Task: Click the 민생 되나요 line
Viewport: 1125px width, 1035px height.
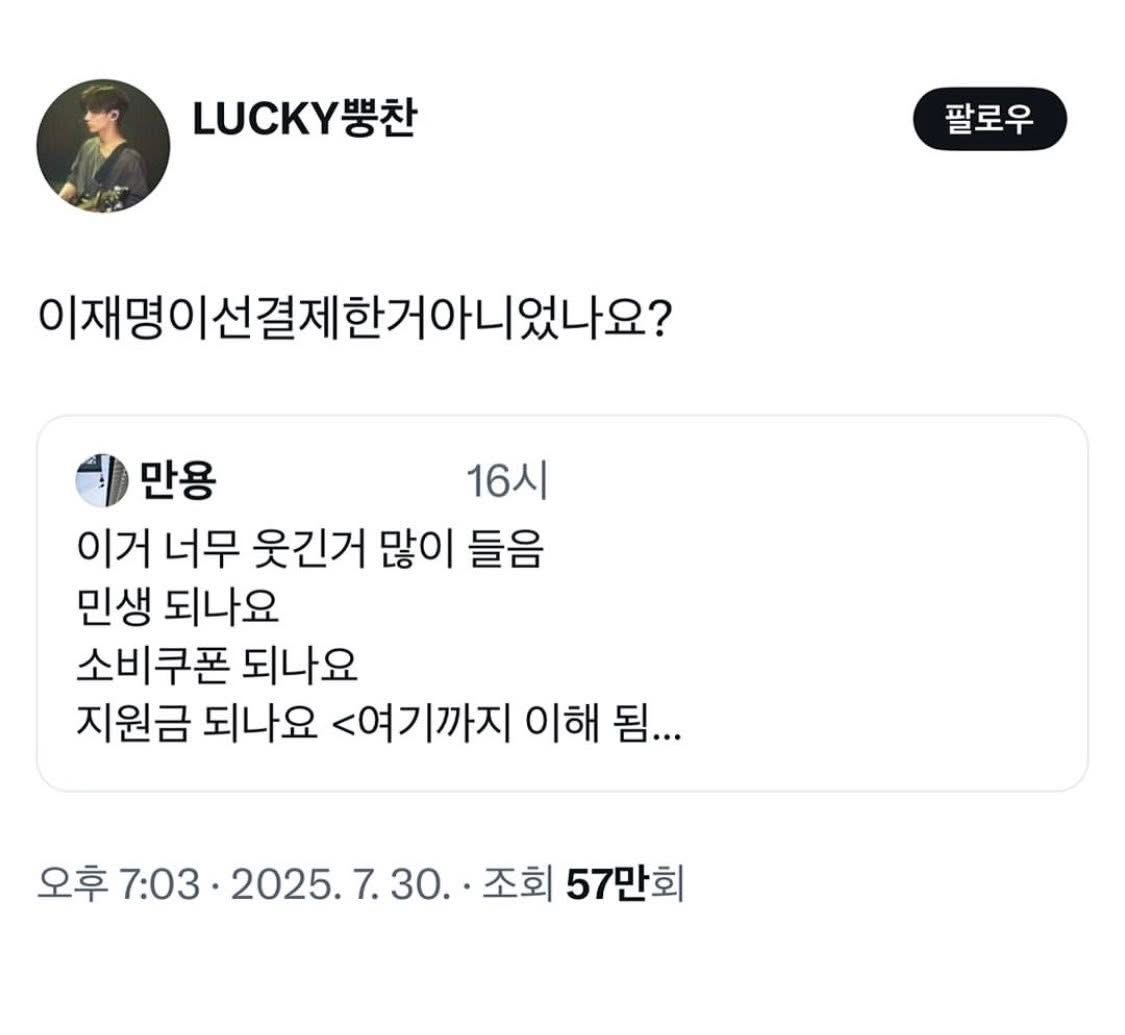Action: (x=178, y=607)
